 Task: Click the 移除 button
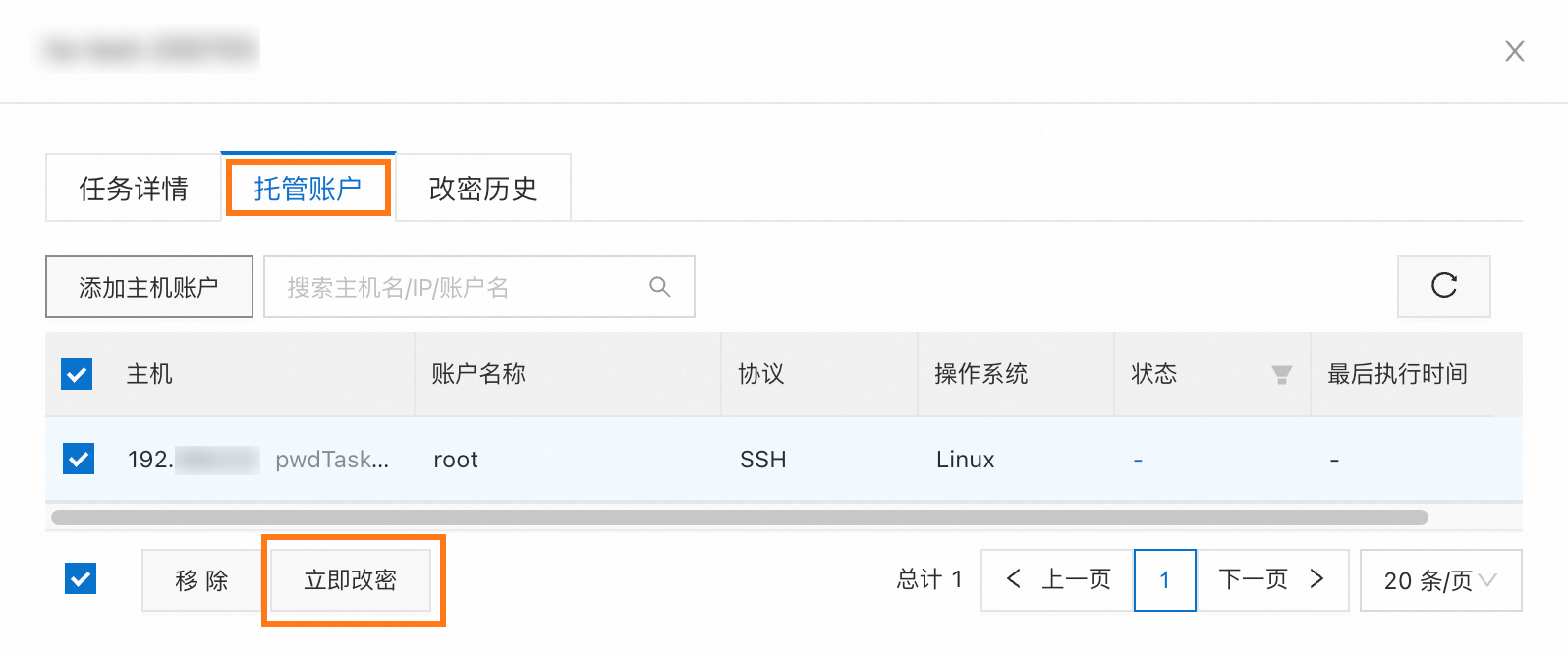point(202,580)
